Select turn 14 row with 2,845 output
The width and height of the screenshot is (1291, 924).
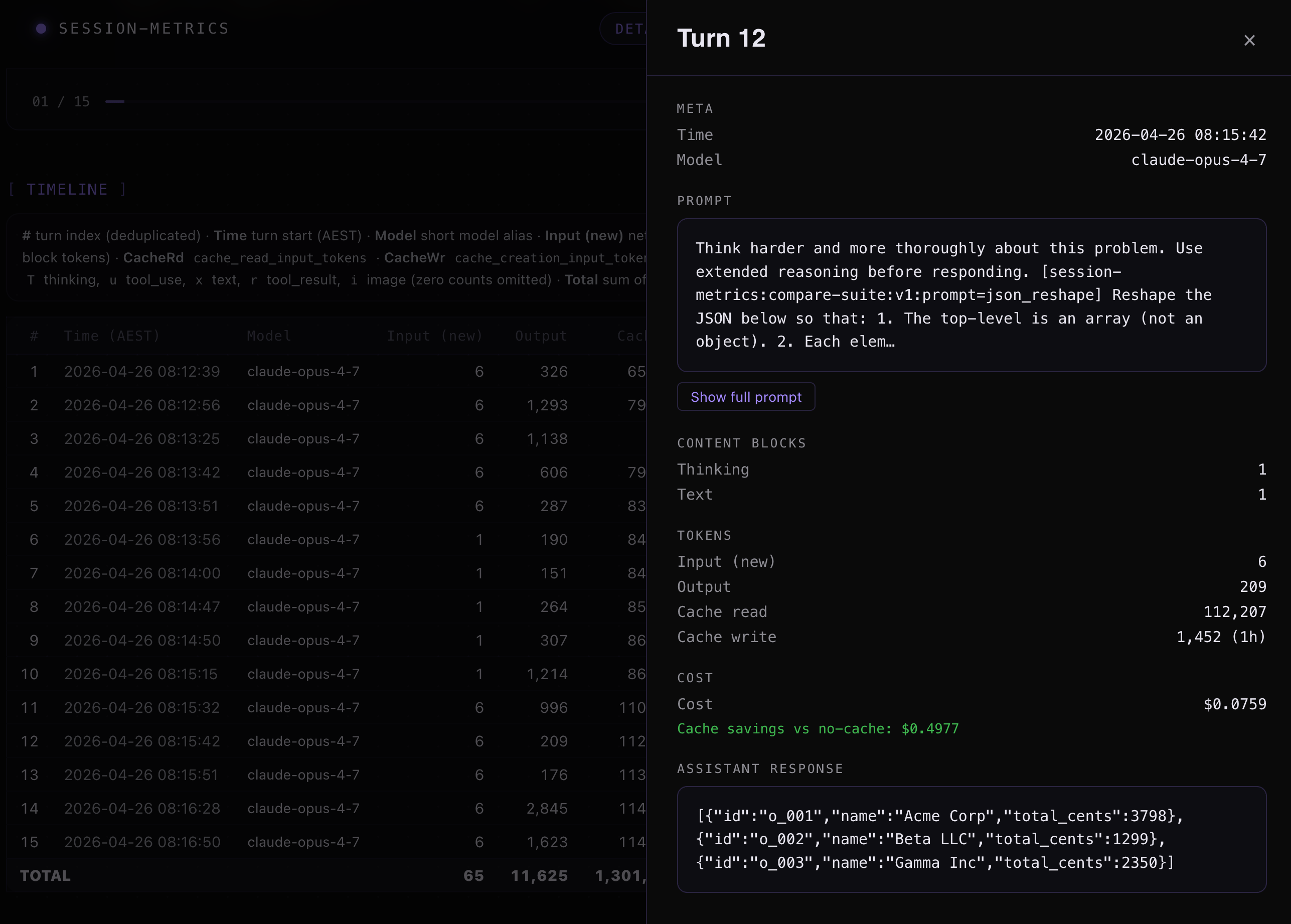(x=141, y=808)
